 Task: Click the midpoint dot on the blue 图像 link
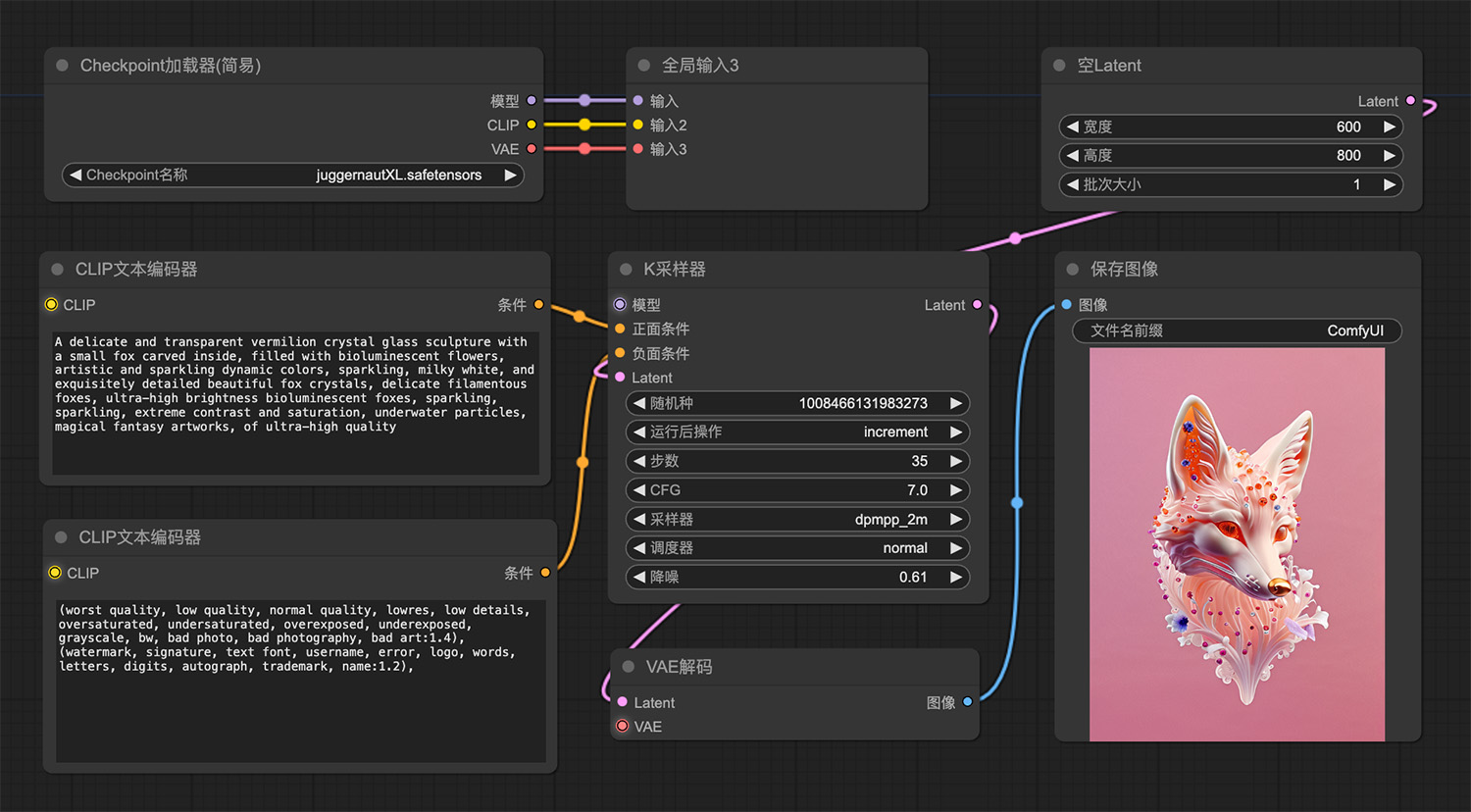click(x=1017, y=503)
